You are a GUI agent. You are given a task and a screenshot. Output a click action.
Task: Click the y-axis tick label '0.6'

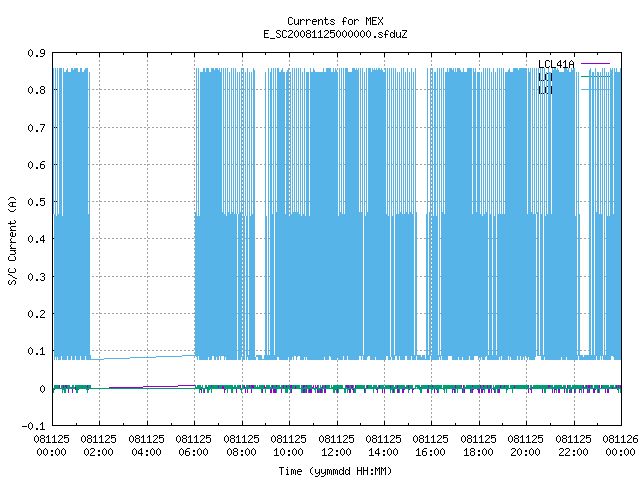tap(36, 165)
